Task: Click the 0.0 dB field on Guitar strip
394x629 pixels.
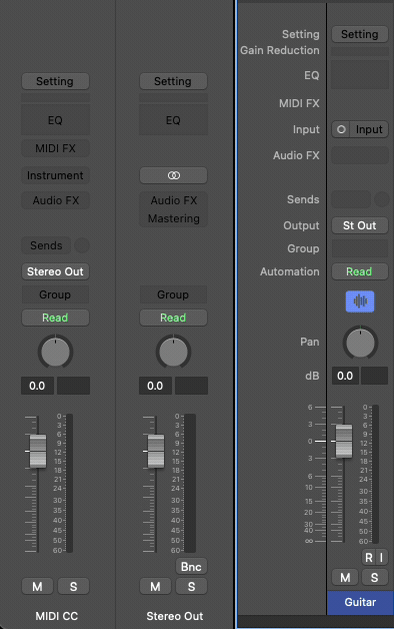Action: point(345,376)
